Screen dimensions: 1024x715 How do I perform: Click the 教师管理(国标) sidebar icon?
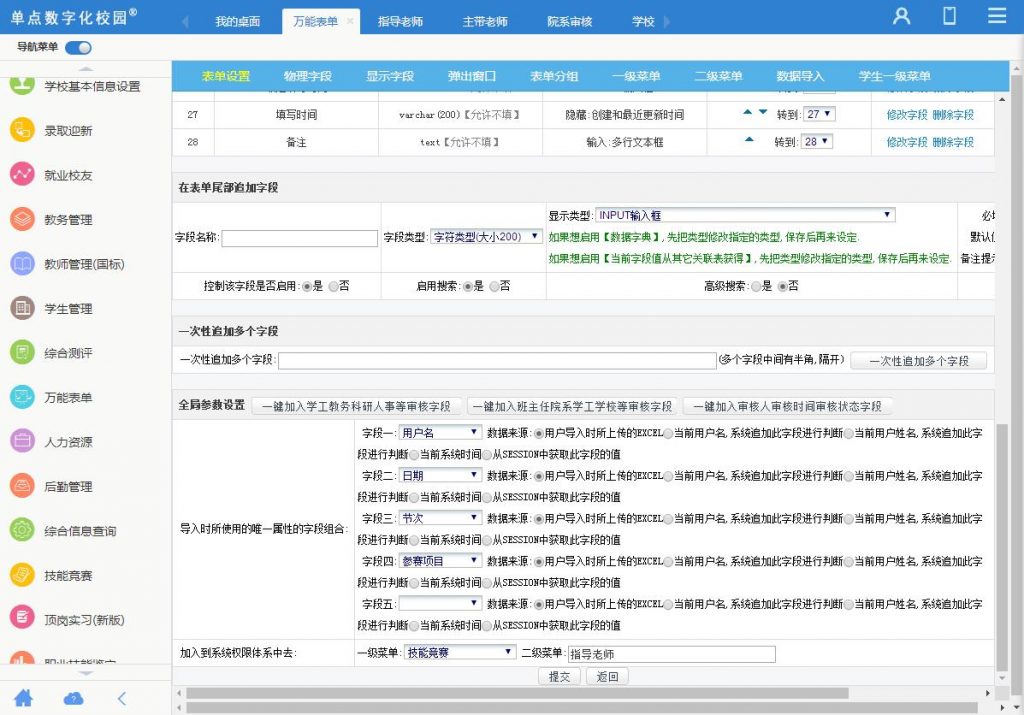click(22, 263)
